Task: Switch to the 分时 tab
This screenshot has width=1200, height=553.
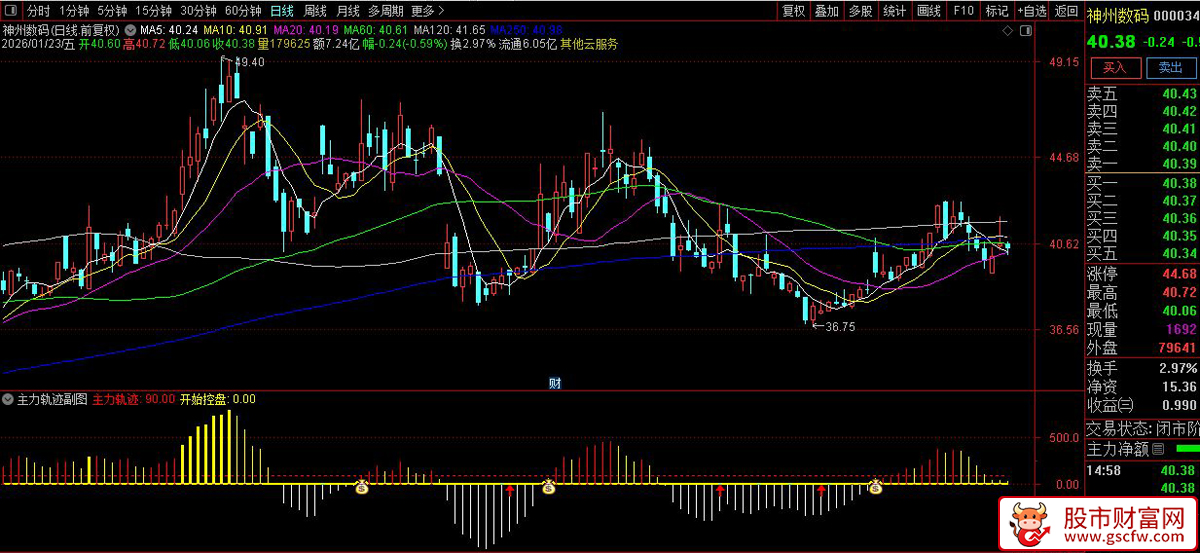Action: click(38, 11)
